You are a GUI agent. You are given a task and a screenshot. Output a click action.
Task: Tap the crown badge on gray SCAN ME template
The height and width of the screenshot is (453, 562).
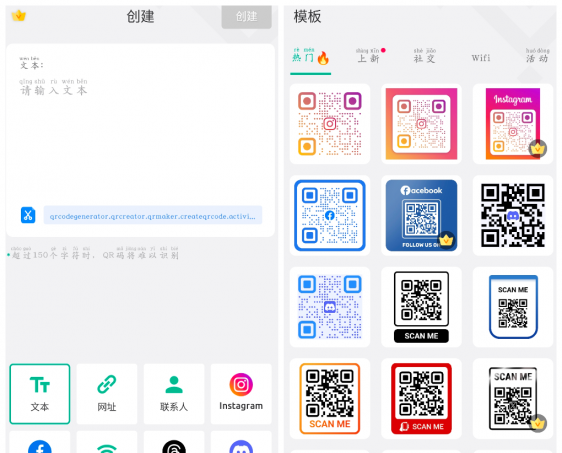[538, 423]
